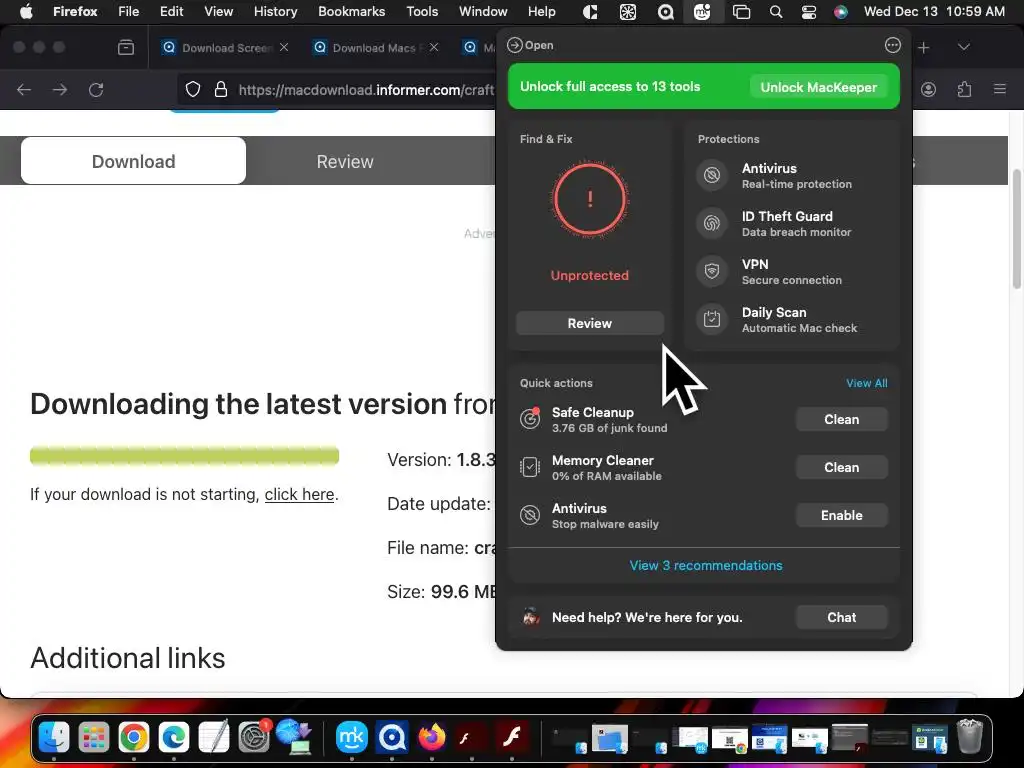This screenshot has width=1024, height=768.
Task: Click the 'click here' download link
Action: pos(299,494)
